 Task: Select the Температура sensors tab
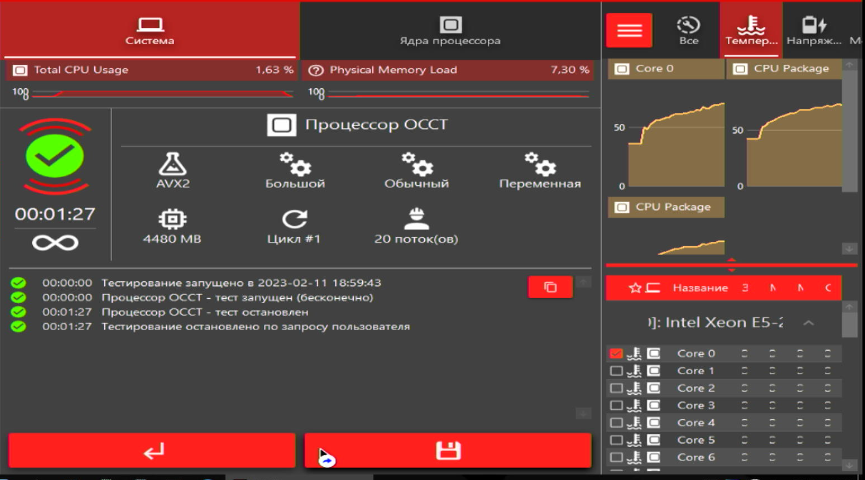click(751, 30)
